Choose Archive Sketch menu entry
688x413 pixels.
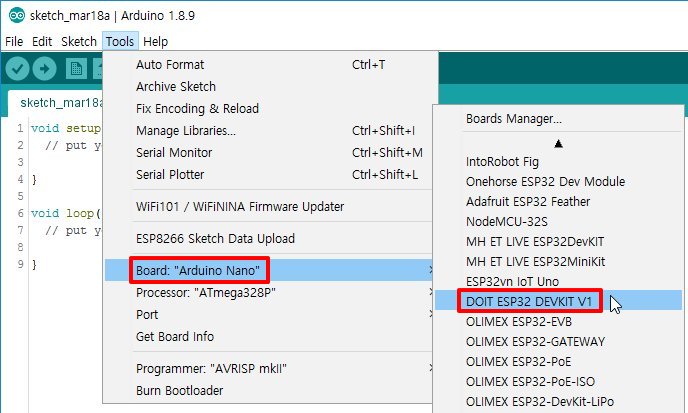point(270,87)
